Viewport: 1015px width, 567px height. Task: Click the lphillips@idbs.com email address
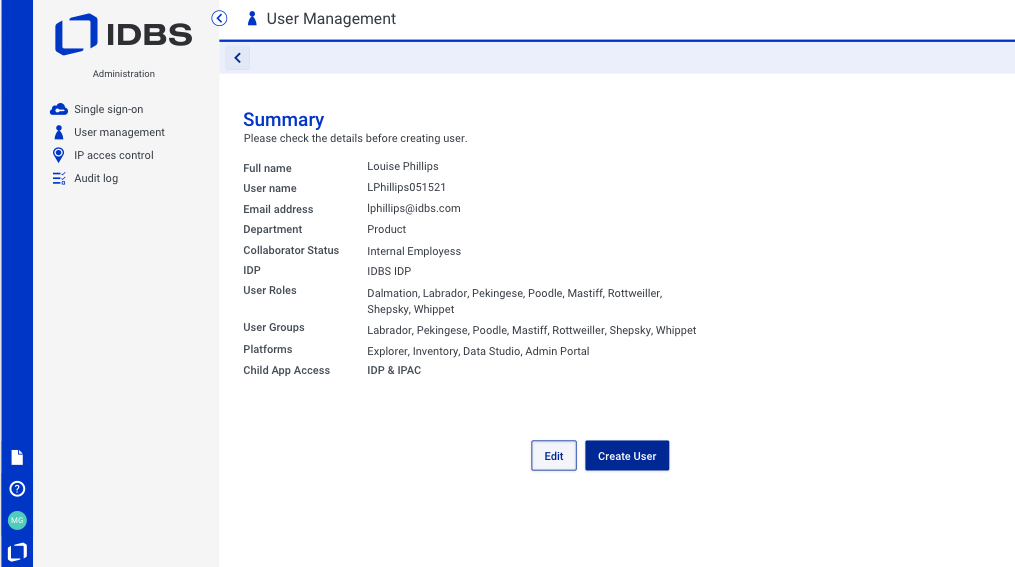pyautogui.click(x=413, y=208)
